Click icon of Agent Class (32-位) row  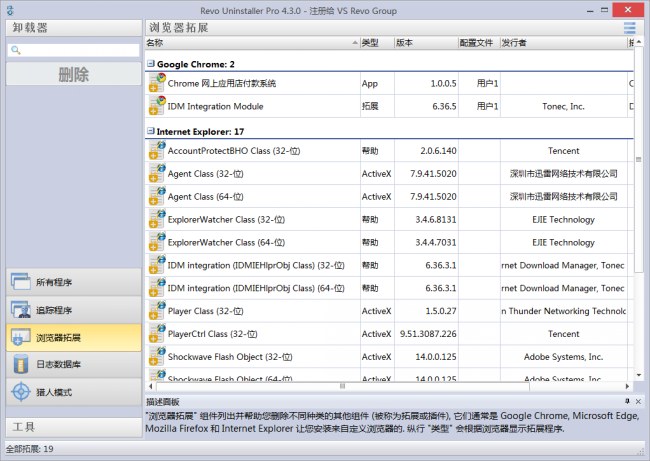click(157, 173)
